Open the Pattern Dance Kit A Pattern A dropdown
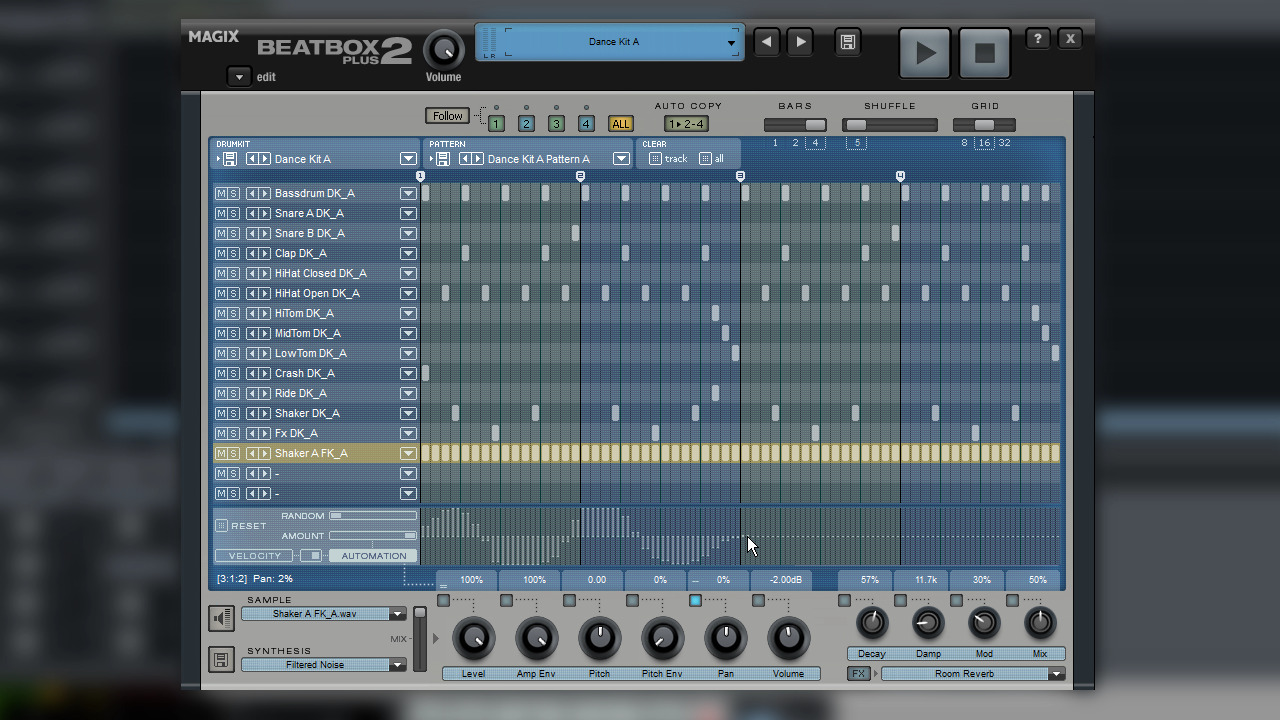The image size is (1280, 720). tap(621, 159)
